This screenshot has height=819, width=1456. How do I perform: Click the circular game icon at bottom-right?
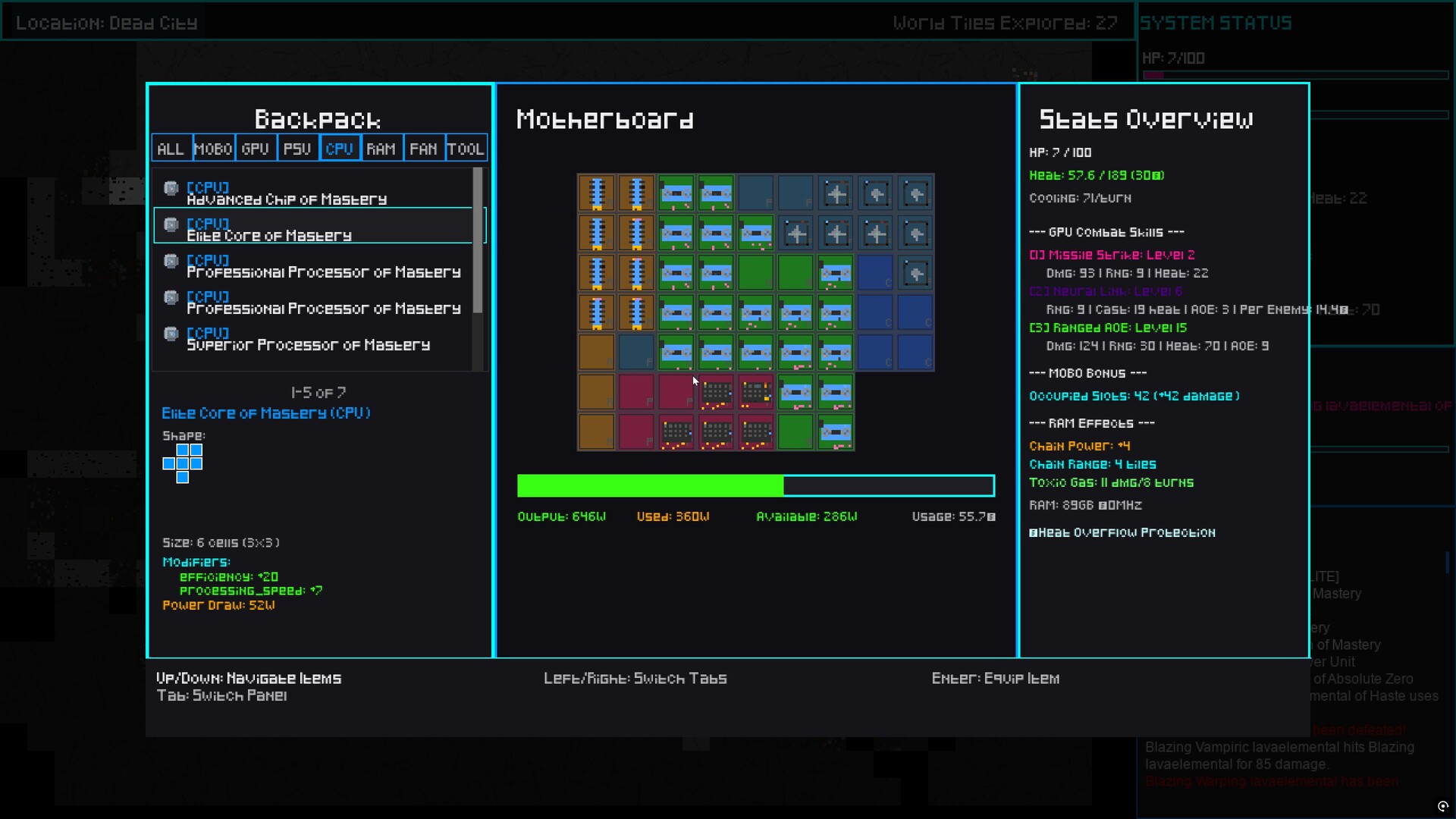pos(1443,806)
